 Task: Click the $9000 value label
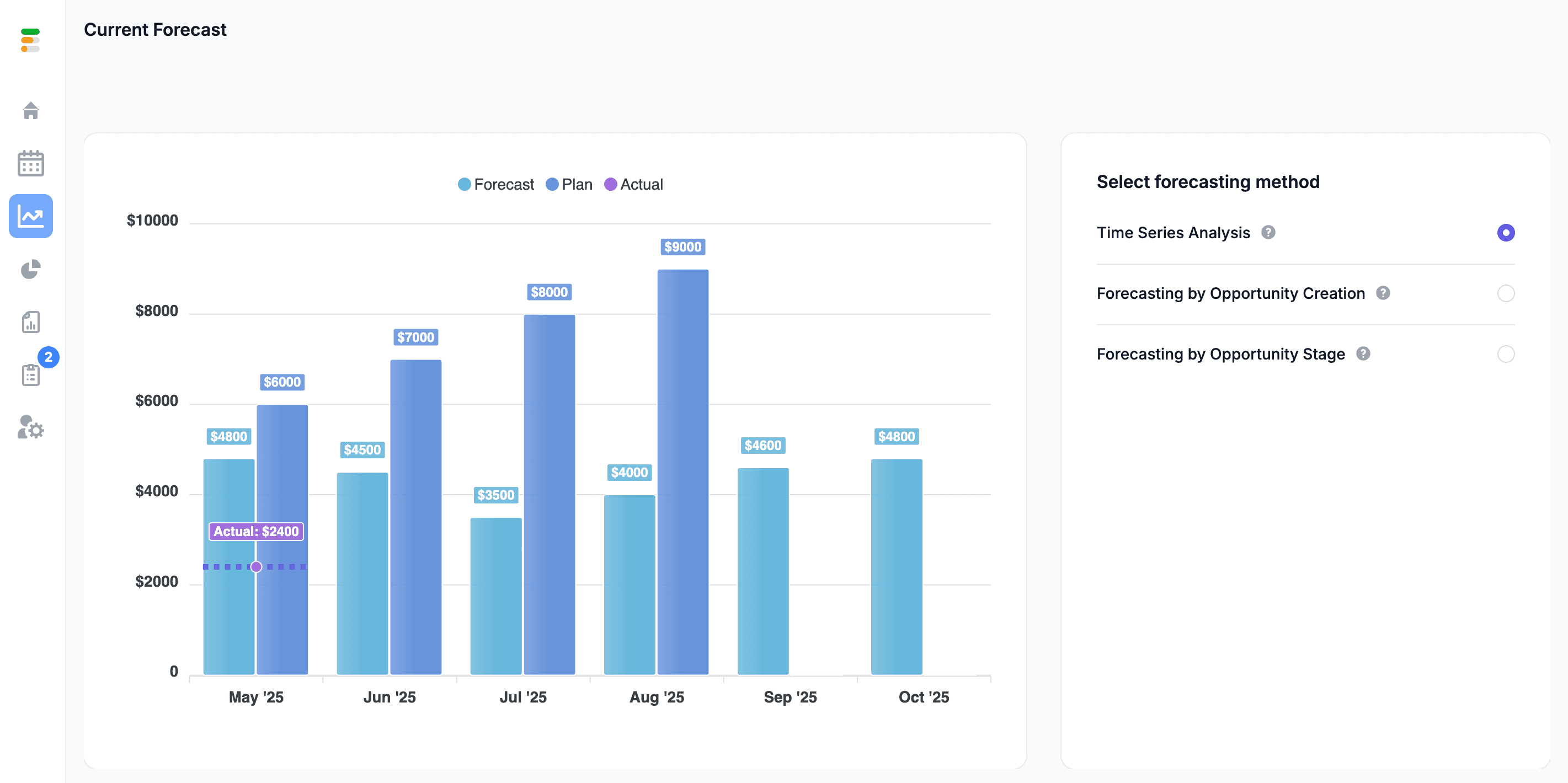(x=683, y=247)
